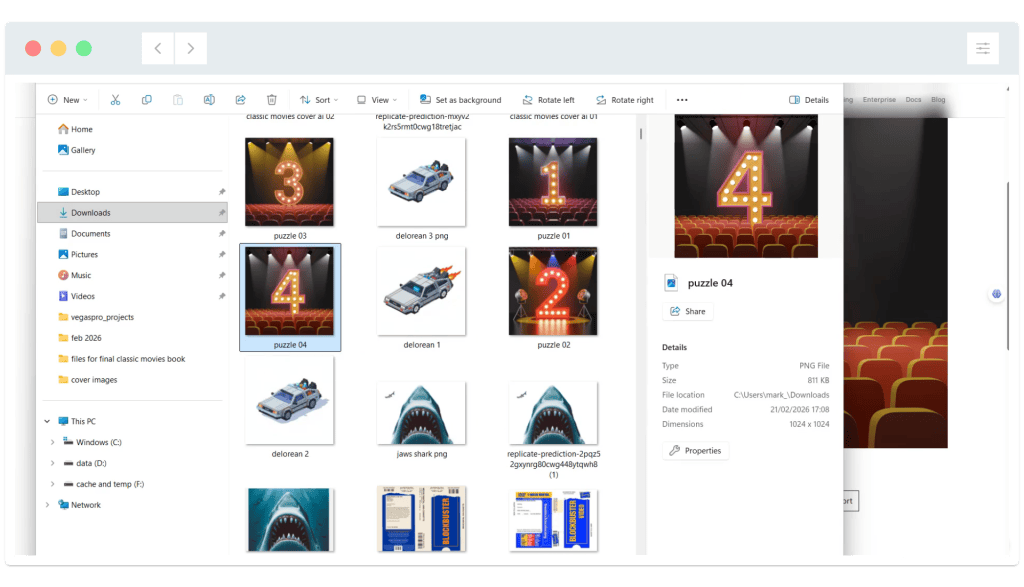1024x587 pixels.
Task: Go forward with the right arrow button
Action: point(191,48)
